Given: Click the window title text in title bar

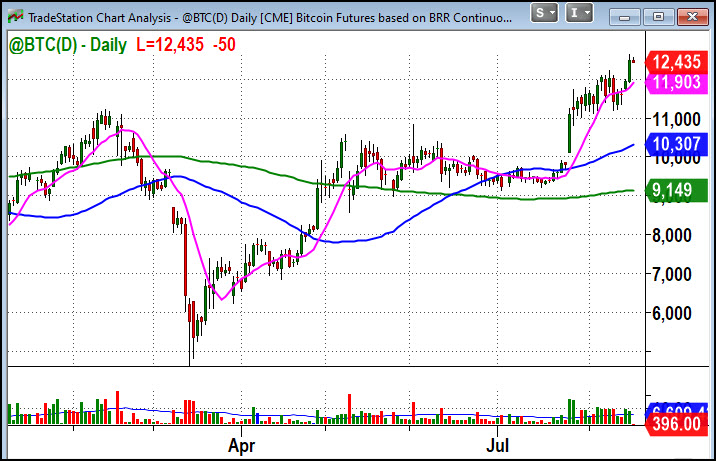Looking at the screenshot, I should click(x=270, y=18).
